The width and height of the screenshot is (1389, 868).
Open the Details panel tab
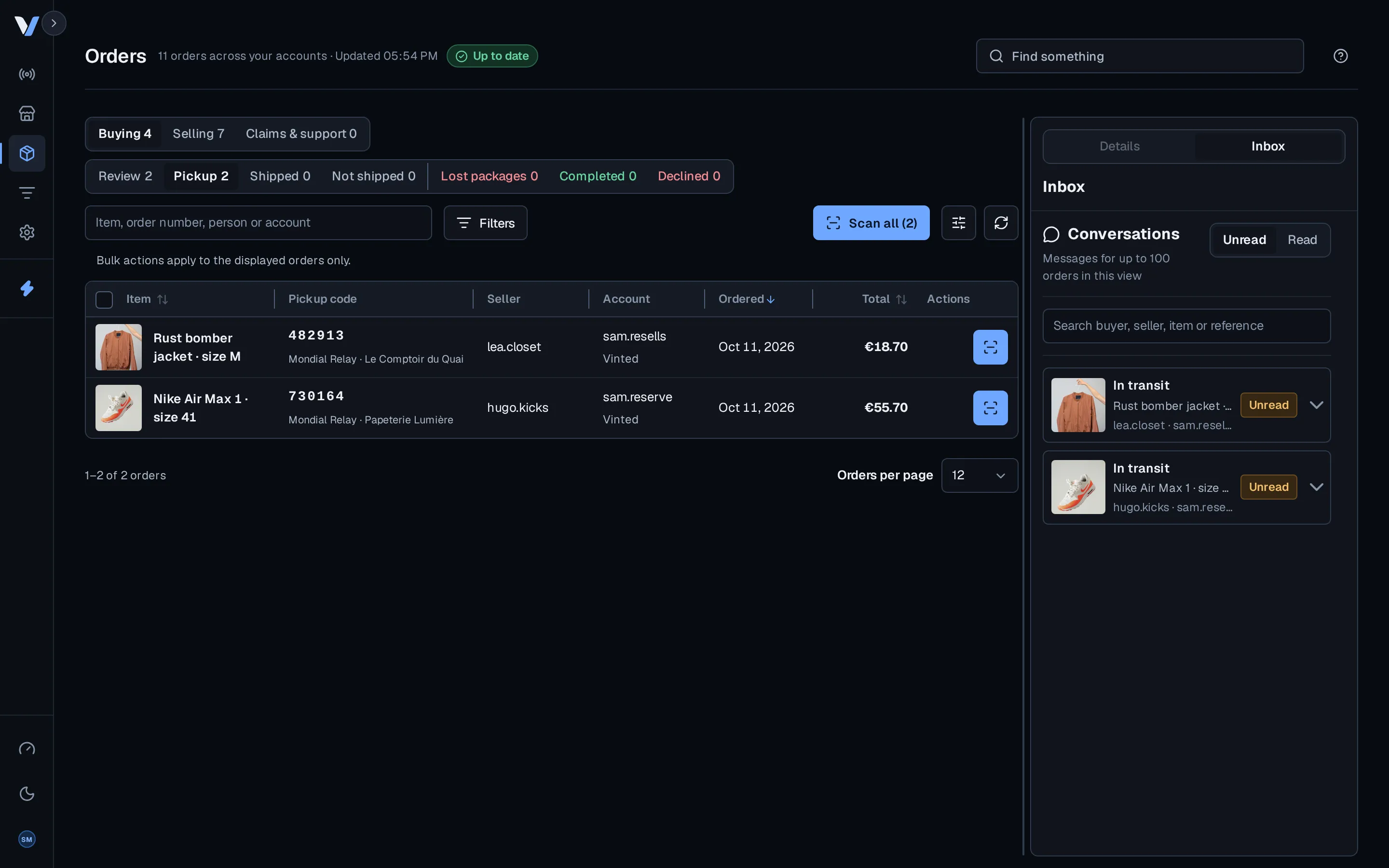coord(1119,147)
